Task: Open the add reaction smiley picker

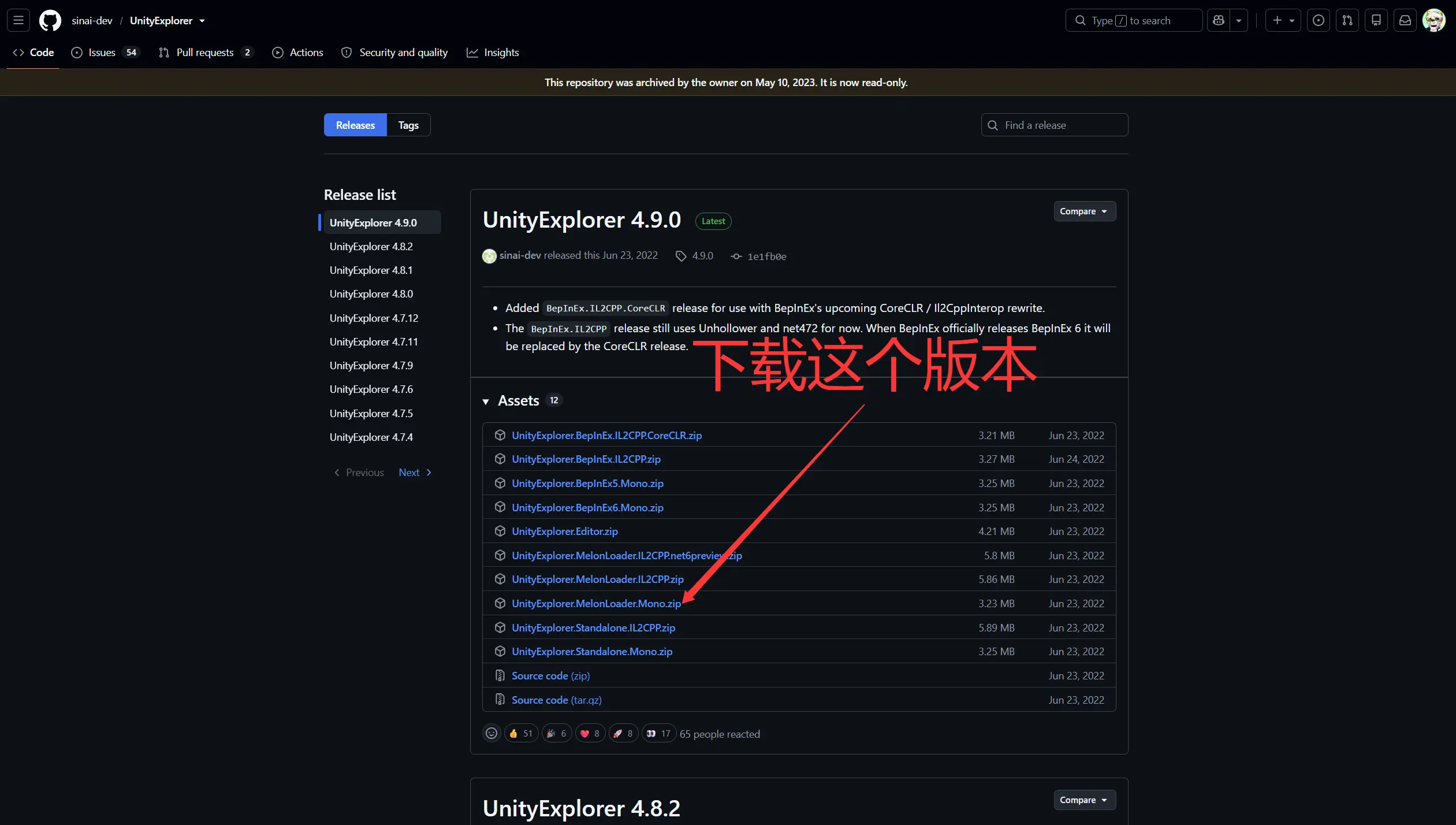Action: (x=491, y=734)
